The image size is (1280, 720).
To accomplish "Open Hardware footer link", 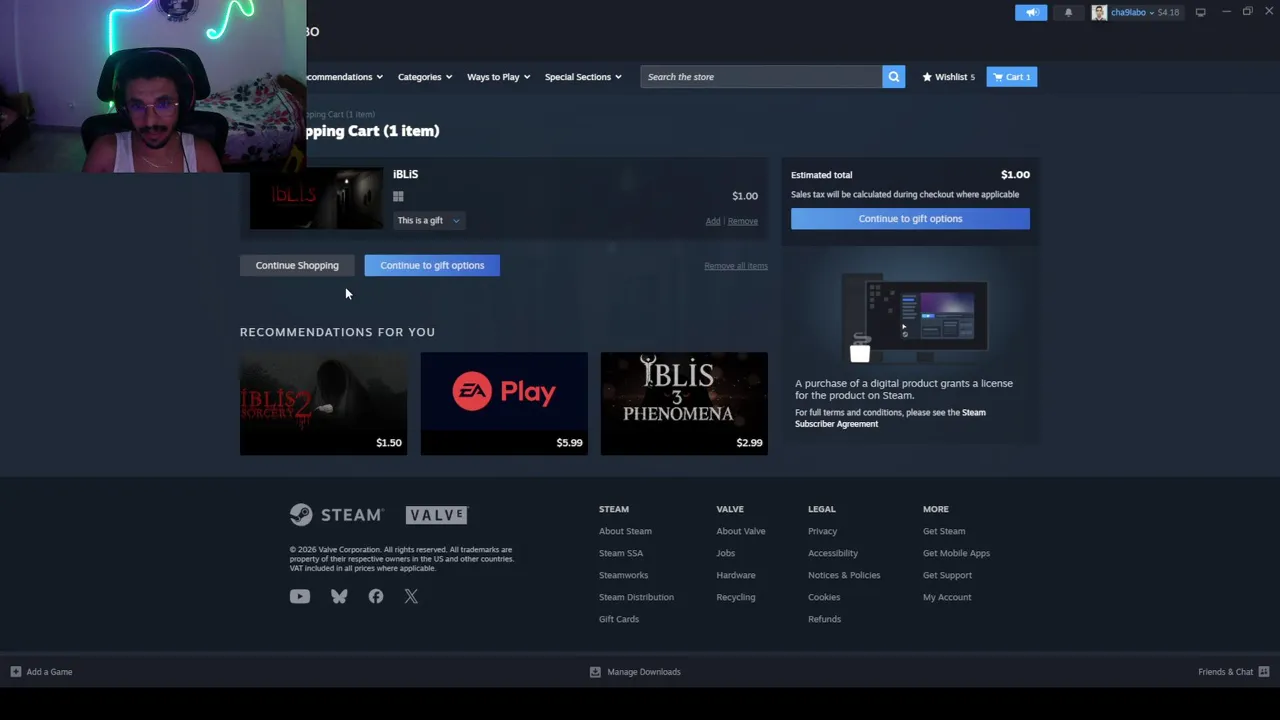I will 736,575.
